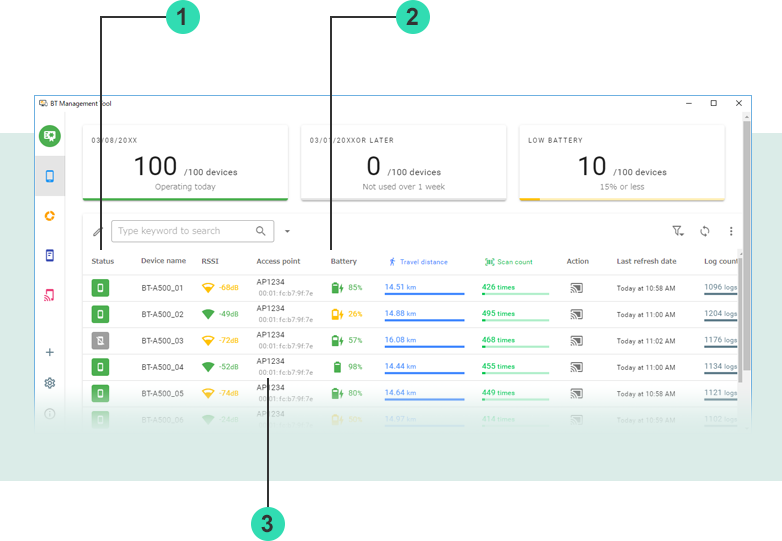The image size is (782, 541).
Task: Open the filter dropdown in the table toolbar
Action: (678, 231)
